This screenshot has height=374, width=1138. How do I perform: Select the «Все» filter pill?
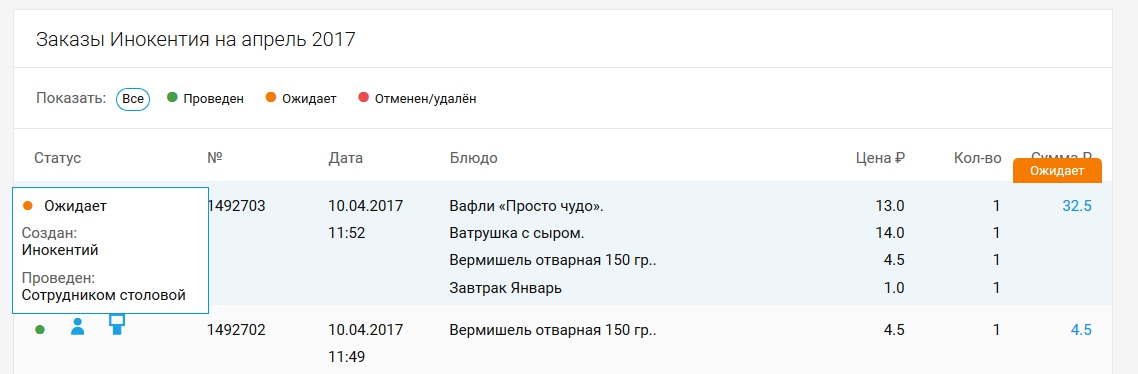[133, 98]
